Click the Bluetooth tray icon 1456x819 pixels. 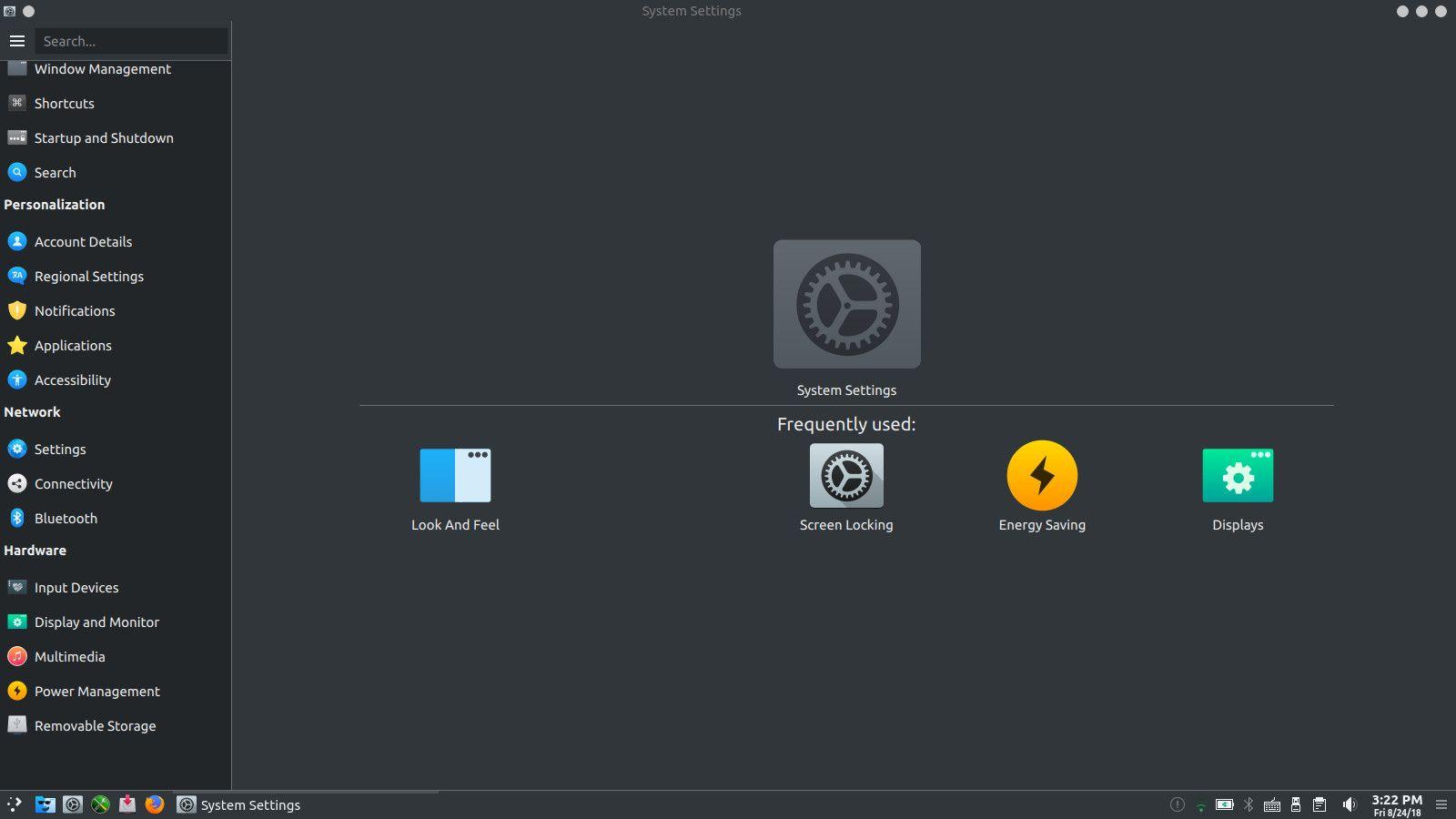coord(1249,804)
